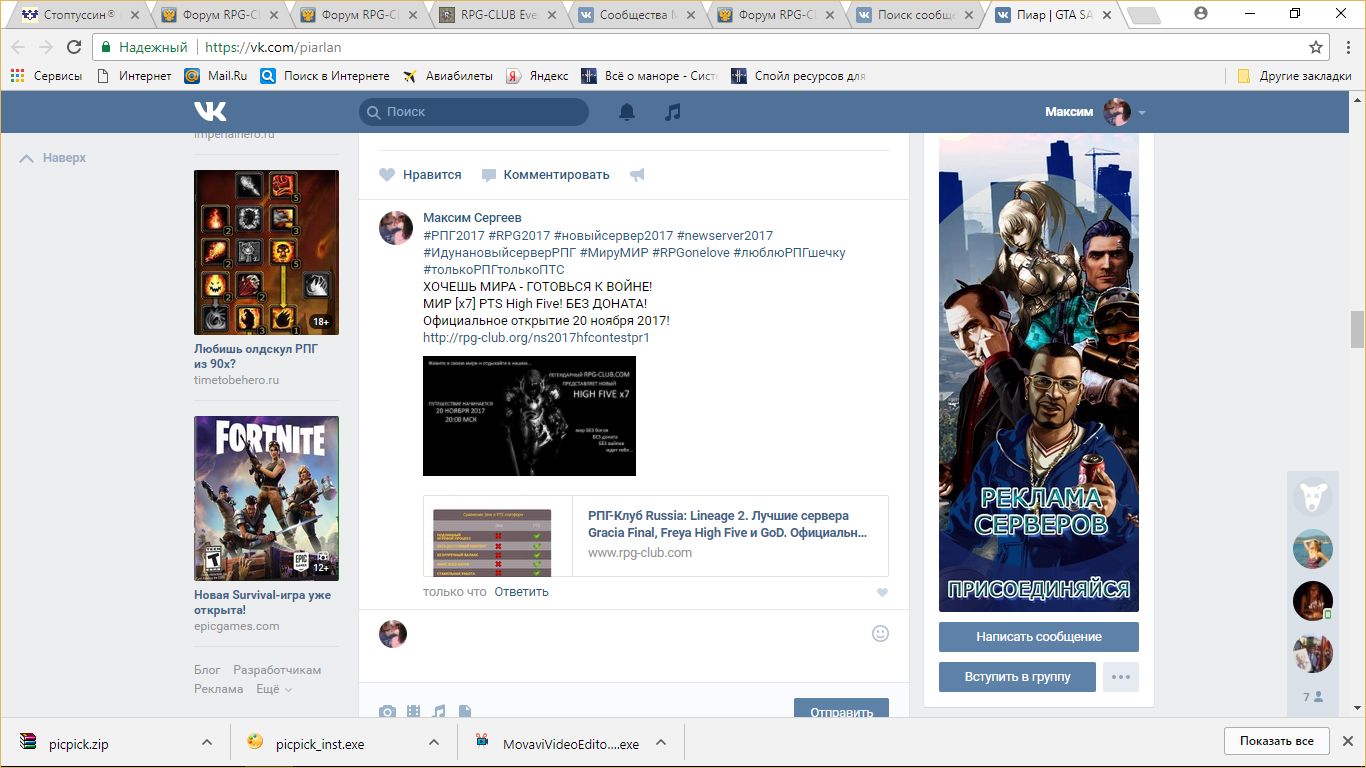1366x768 pixels.
Task: Toggle Нравится like on the post
Action: 387,175
